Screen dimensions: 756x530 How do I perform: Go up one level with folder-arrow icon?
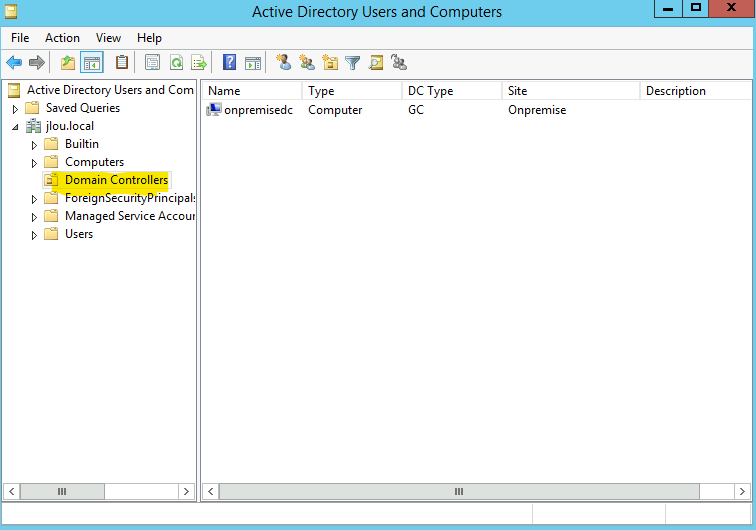(68, 62)
